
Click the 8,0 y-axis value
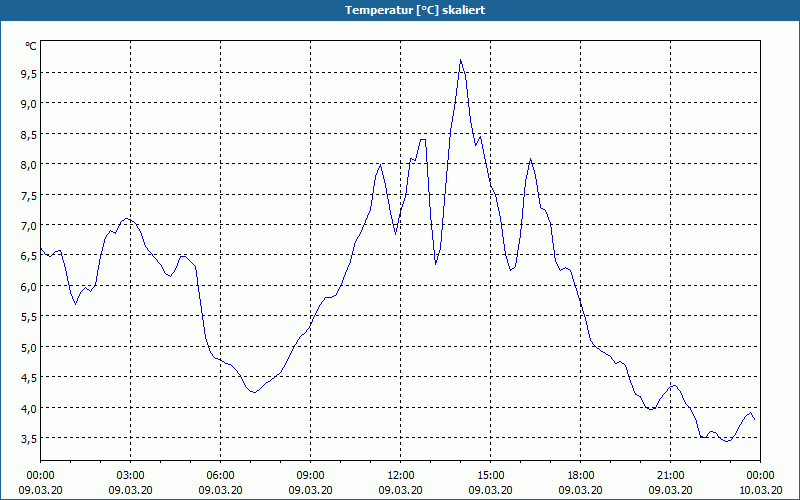(x=28, y=165)
